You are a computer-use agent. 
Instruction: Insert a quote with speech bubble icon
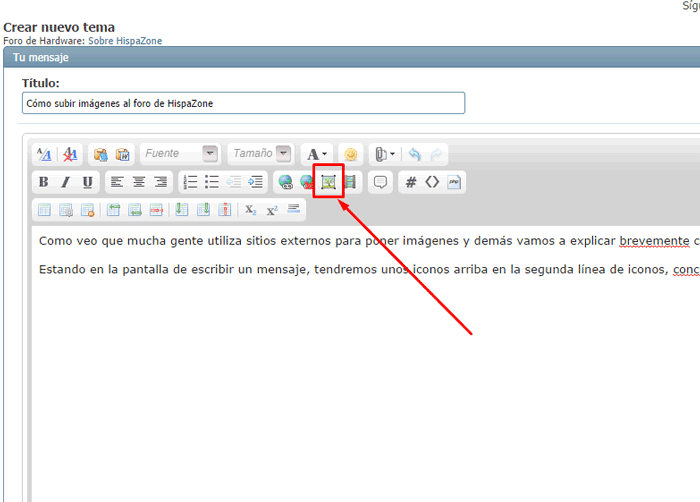pyautogui.click(x=380, y=182)
